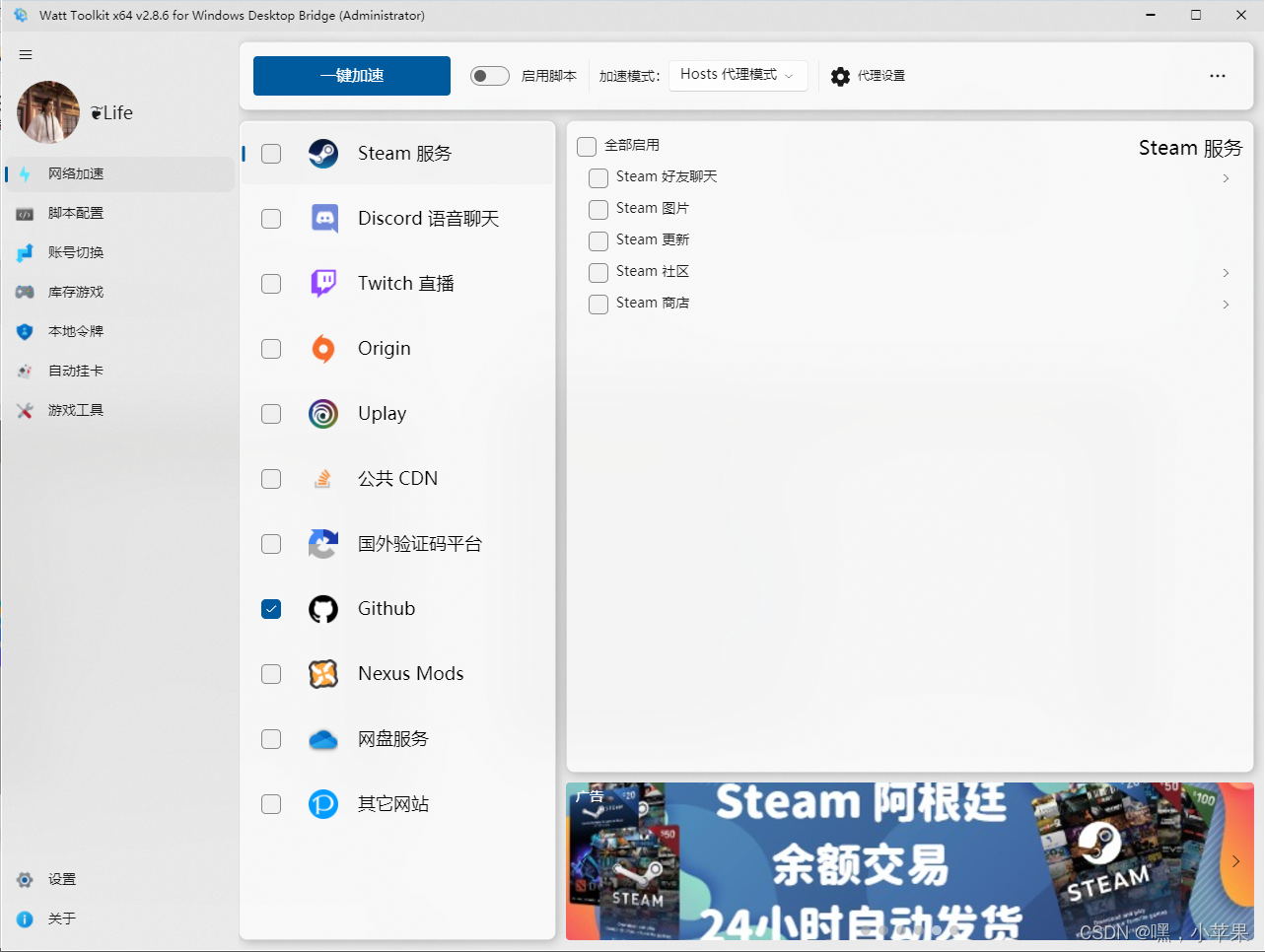
Task: Click the 国外验证码平台 reCAPTCHA icon
Action: (x=323, y=544)
